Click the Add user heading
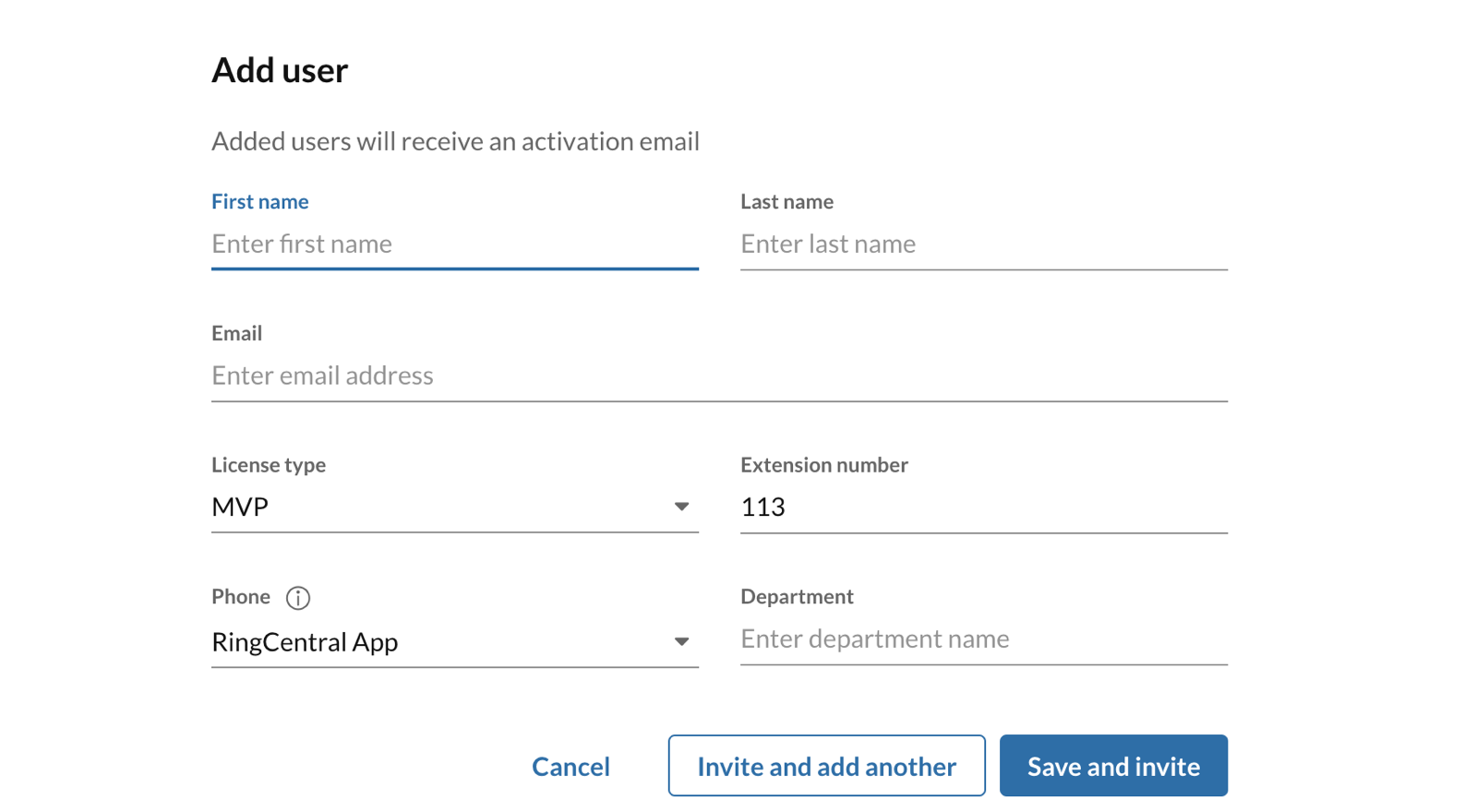 click(280, 70)
